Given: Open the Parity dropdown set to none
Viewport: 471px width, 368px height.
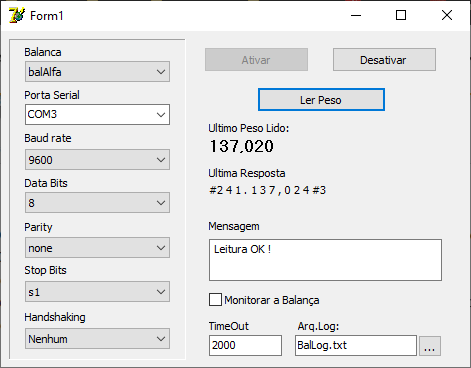Looking at the screenshot, I should 97,248.
